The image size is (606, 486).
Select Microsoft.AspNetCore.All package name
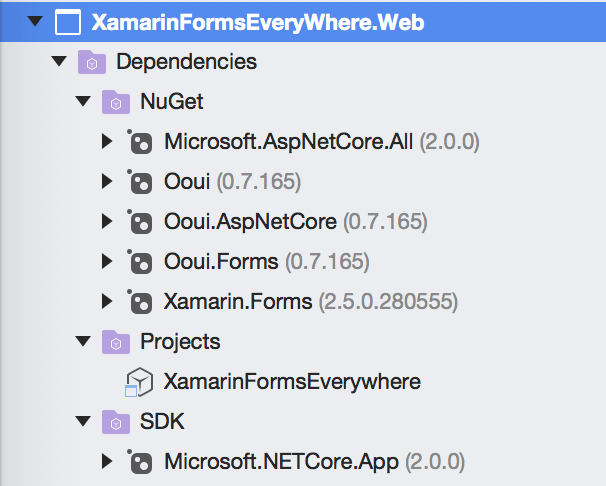click(289, 142)
